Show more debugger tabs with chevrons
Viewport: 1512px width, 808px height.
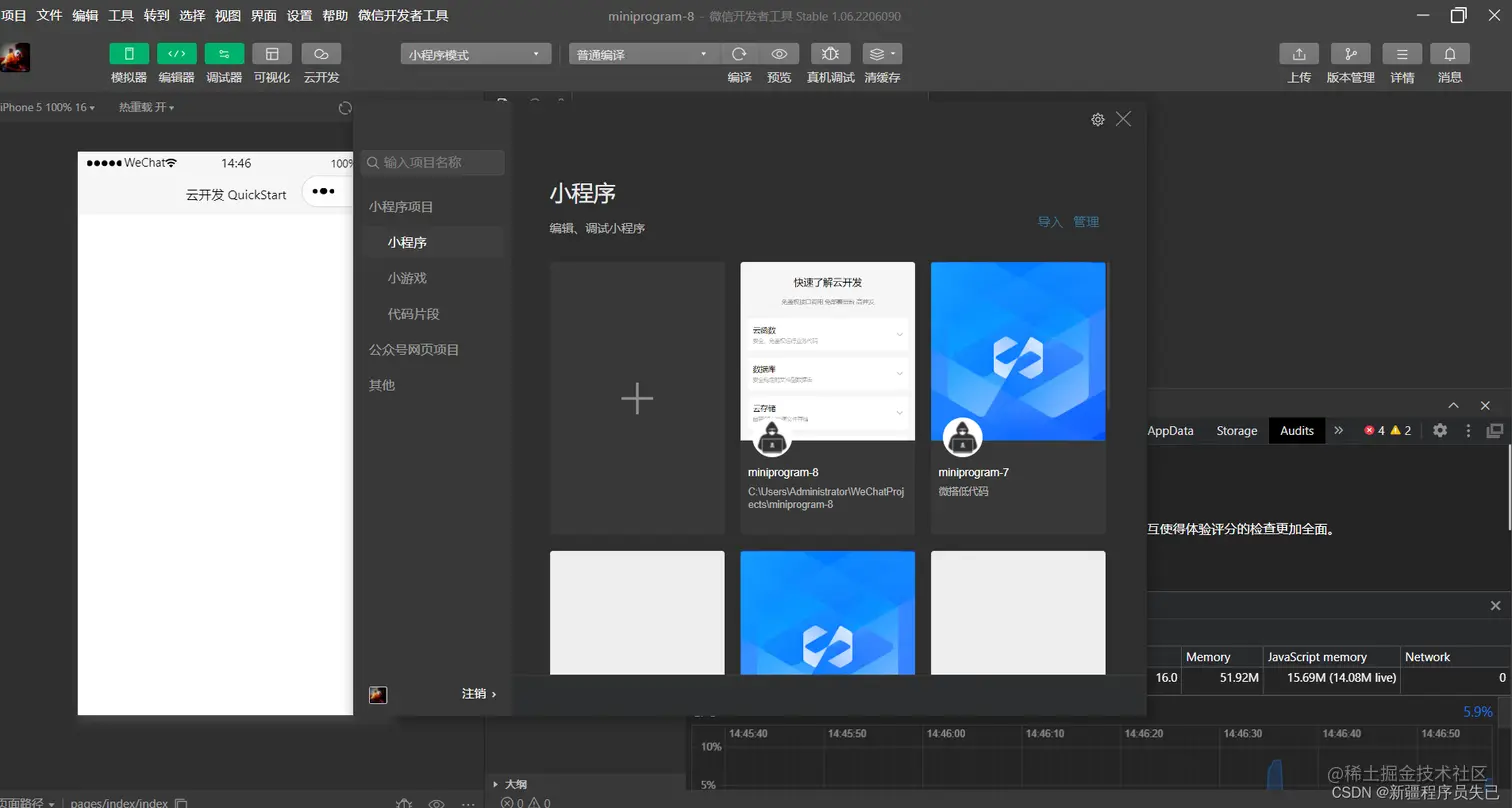tap(1339, 431)
